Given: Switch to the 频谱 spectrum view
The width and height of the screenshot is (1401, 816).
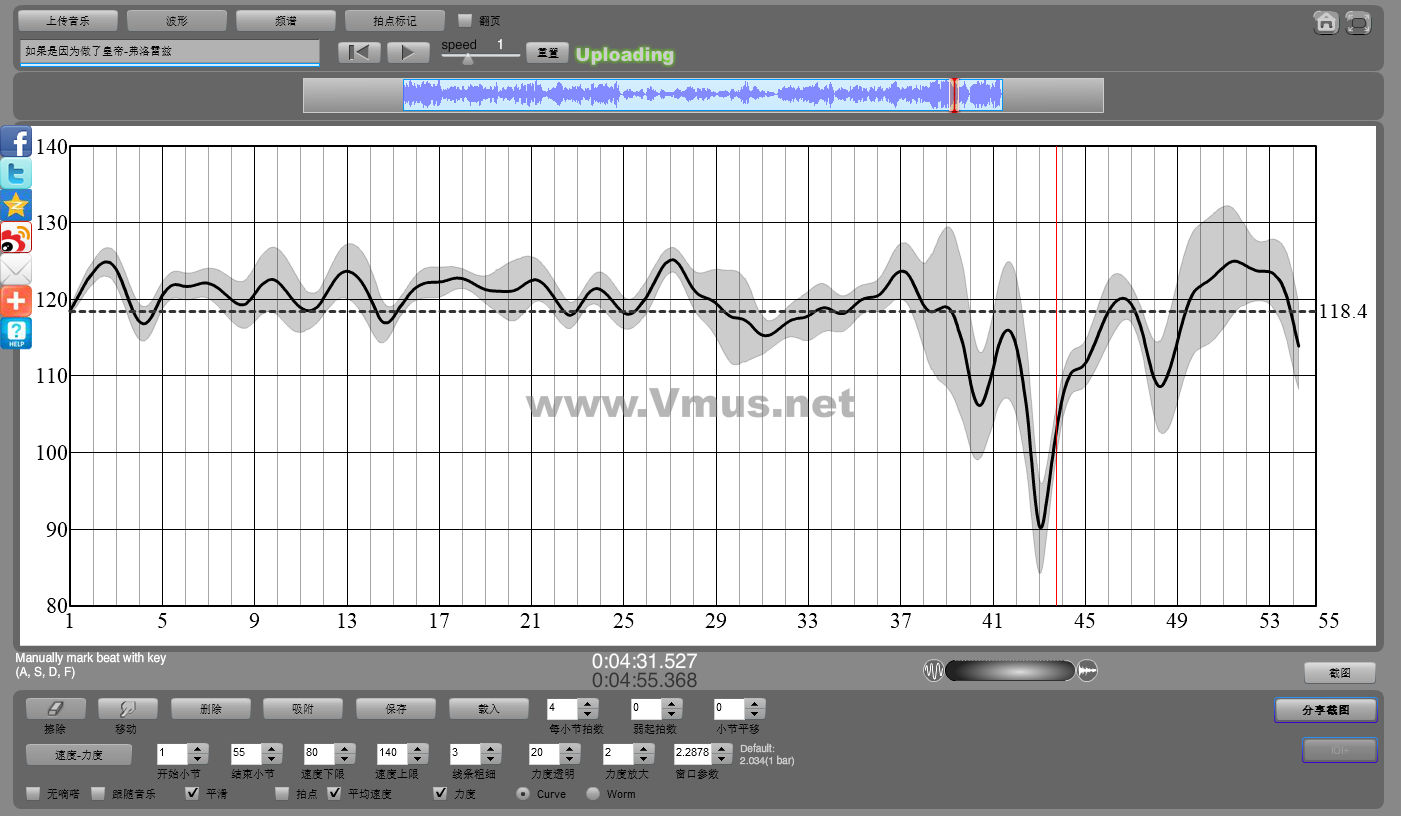Looking at the screenshot, I should point(286,20).
